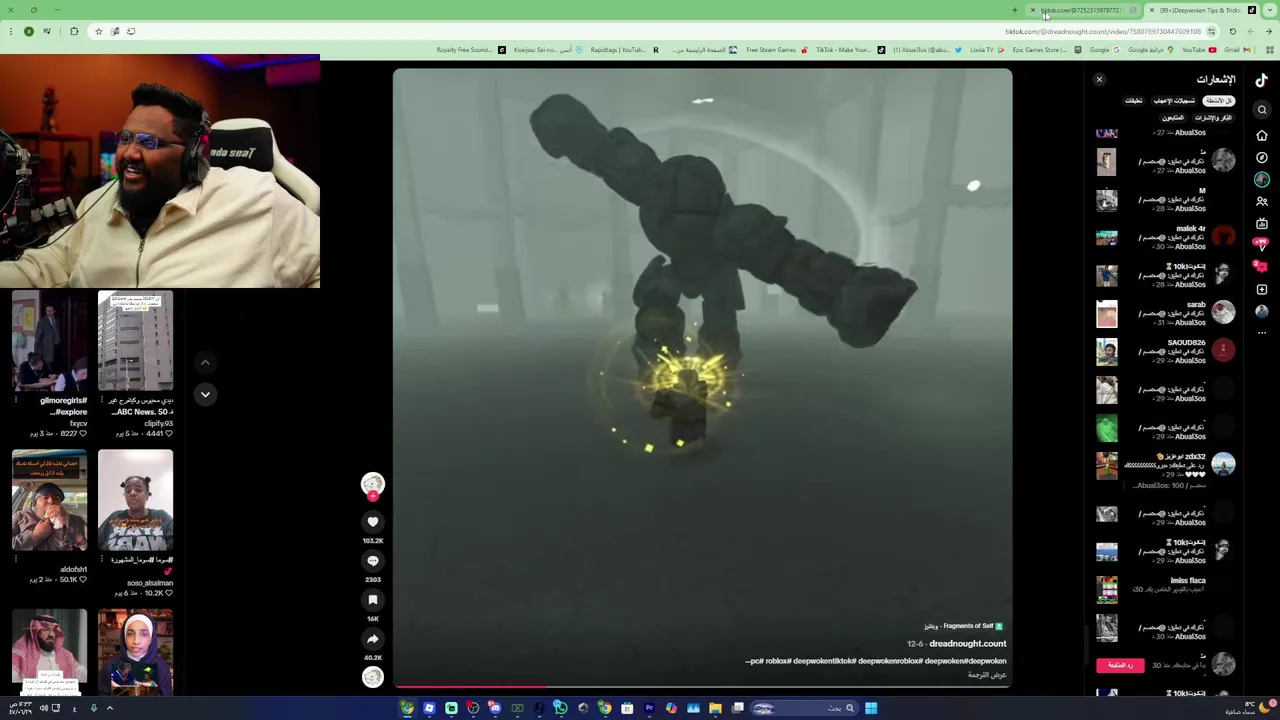Open the video comments bubble icon
Screen dimensions: 1280x720
[x=373, y=561]
